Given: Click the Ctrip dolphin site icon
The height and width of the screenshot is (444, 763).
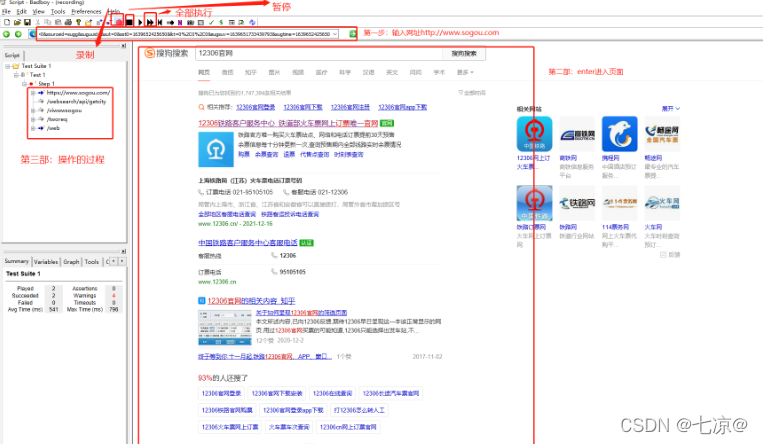Looking at the screenshot, I should tap(619, 134).
